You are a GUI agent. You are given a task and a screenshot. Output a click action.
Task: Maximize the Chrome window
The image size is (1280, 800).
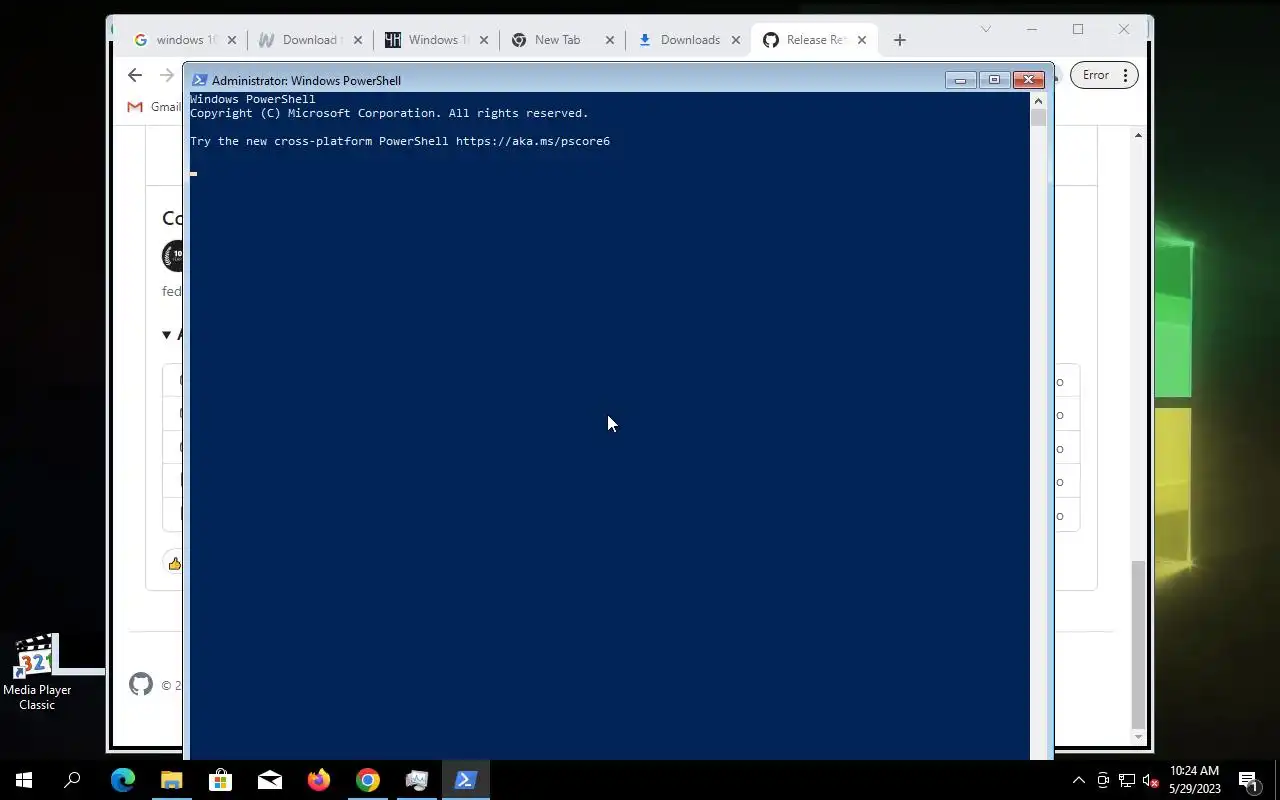[1078, 29]
